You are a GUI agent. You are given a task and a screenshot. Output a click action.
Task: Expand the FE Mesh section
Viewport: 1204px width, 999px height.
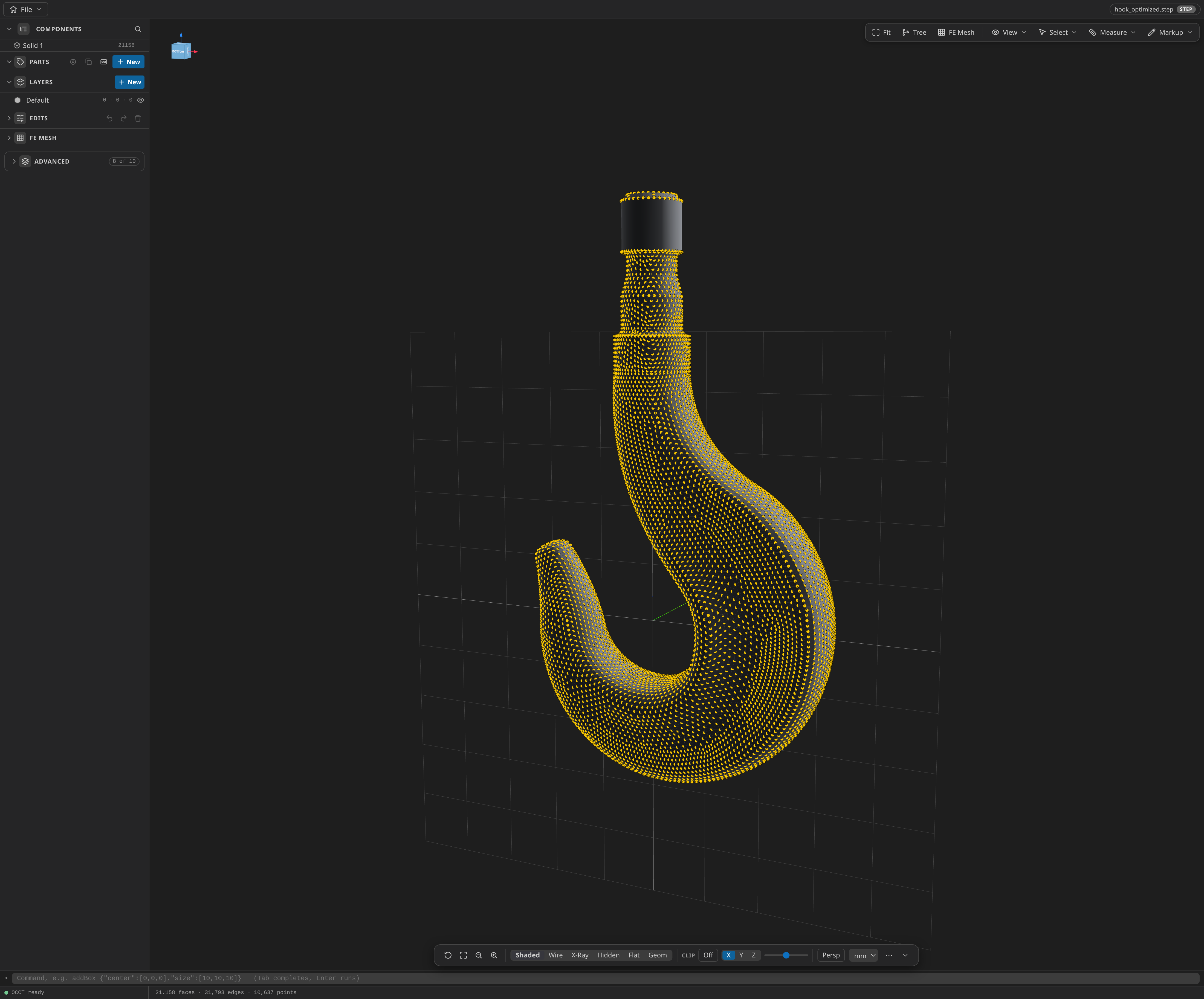(9, 138)
